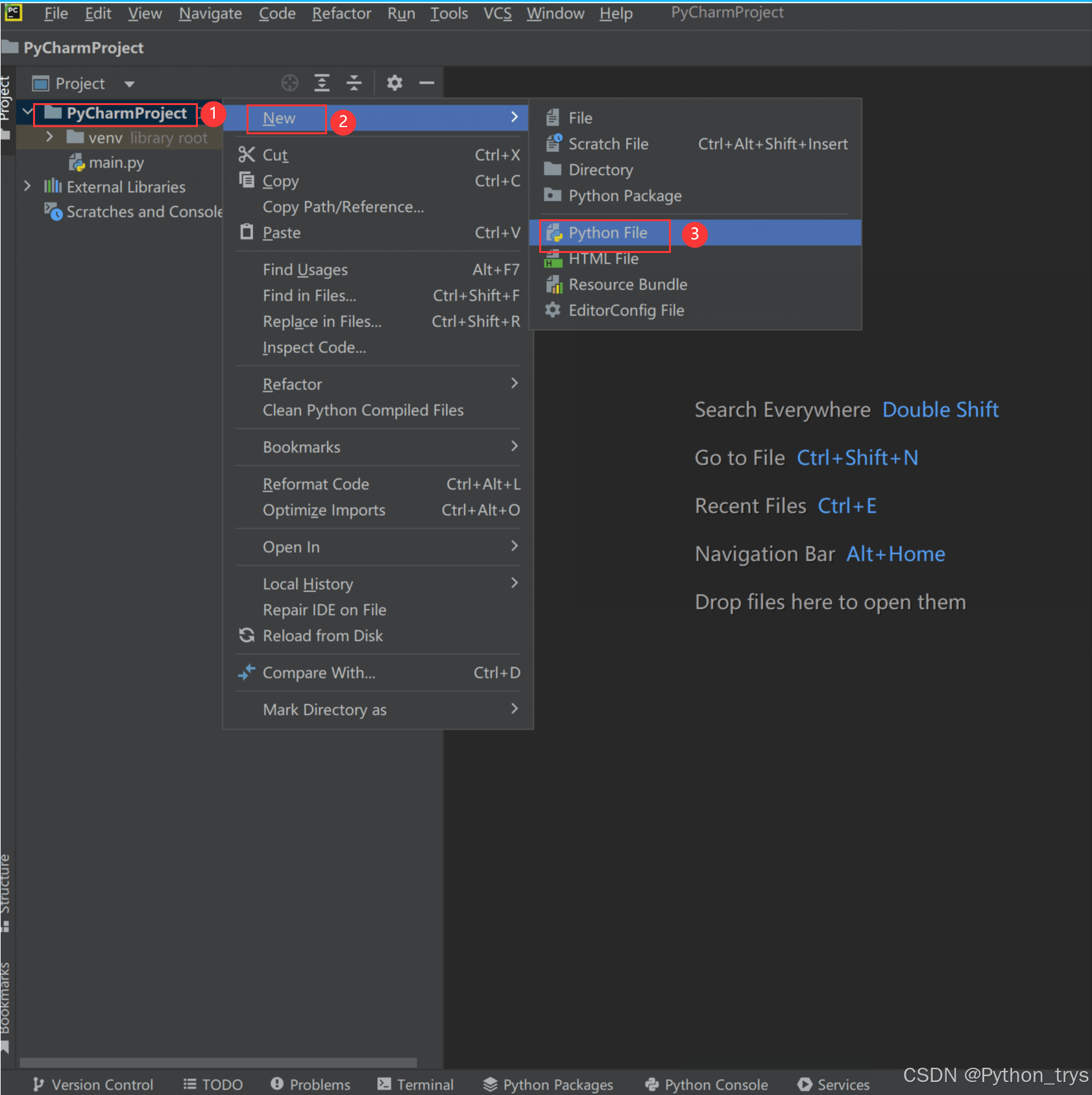
Task: Expand the Bookmarks submenu arrow
Action: pyautogui.click(x=515, y=446)
